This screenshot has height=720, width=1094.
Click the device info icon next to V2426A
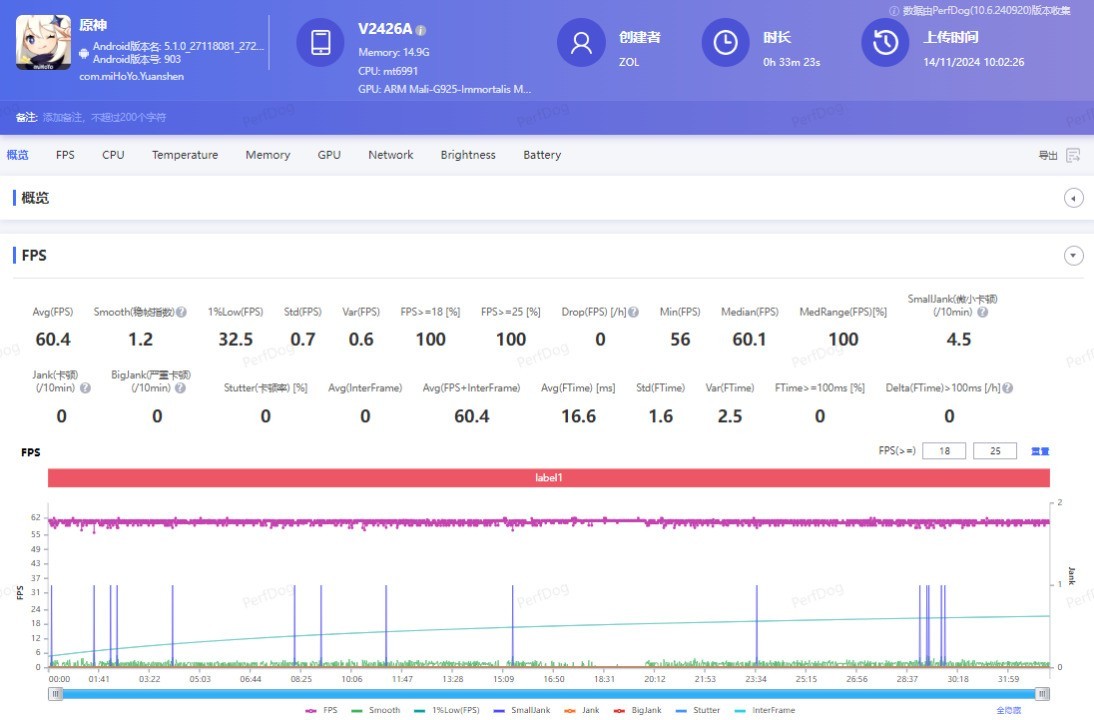421,30
